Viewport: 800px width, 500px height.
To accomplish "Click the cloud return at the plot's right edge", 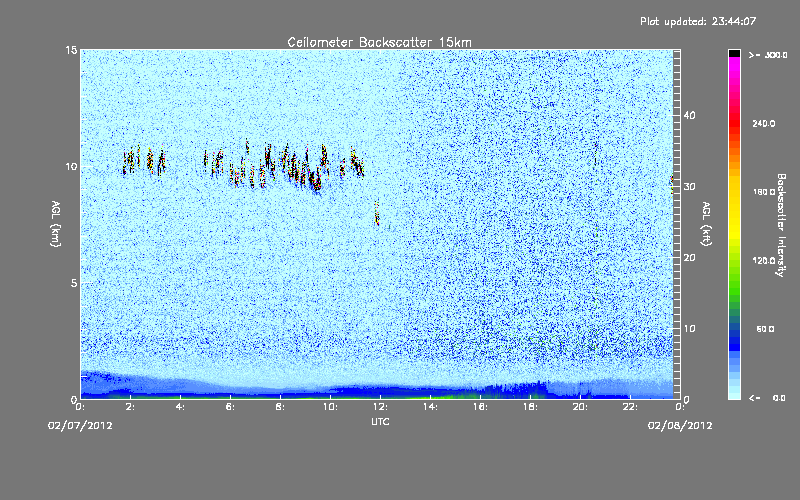I will tap(672, 184).
